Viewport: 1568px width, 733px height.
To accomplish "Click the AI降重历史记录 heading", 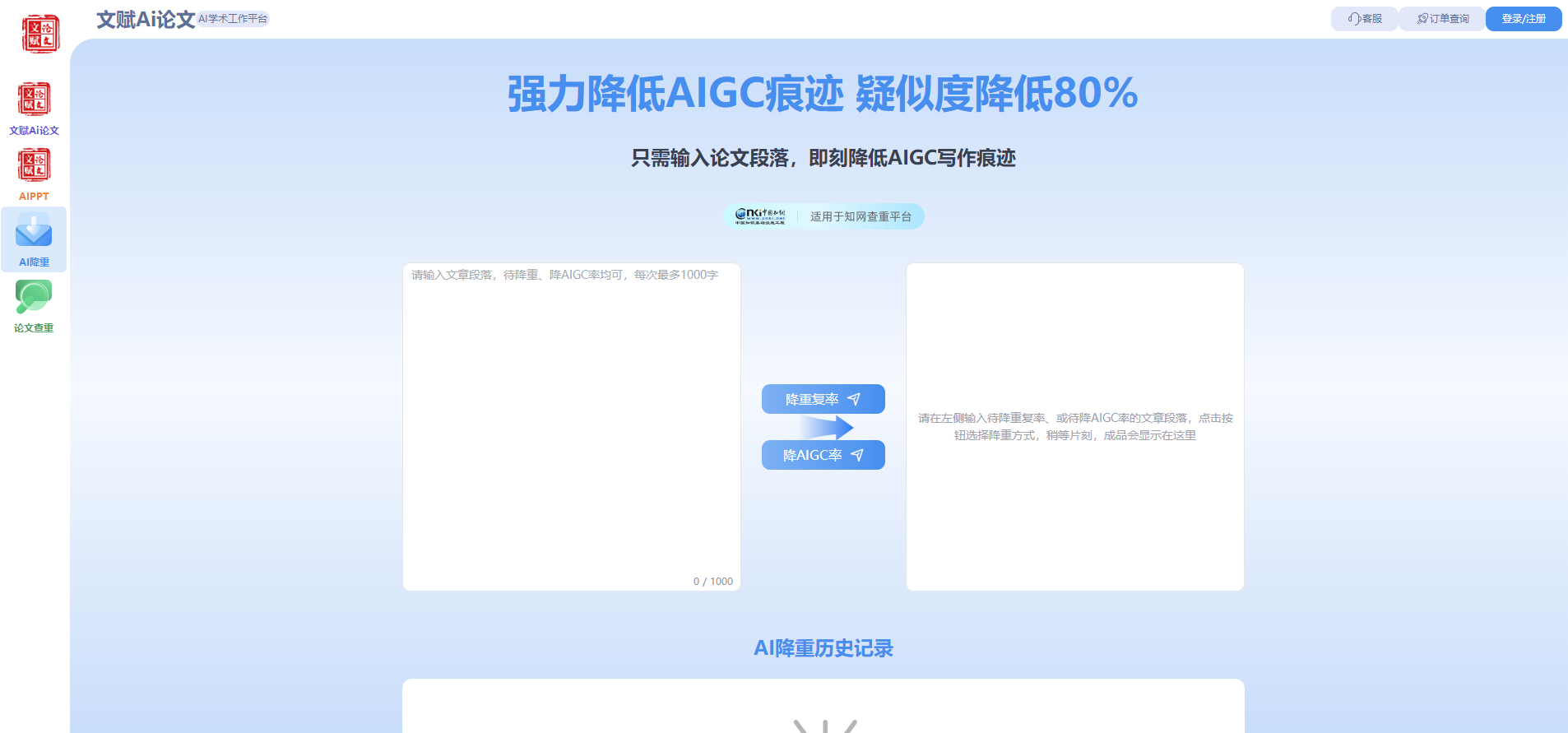I will point(823,648).
